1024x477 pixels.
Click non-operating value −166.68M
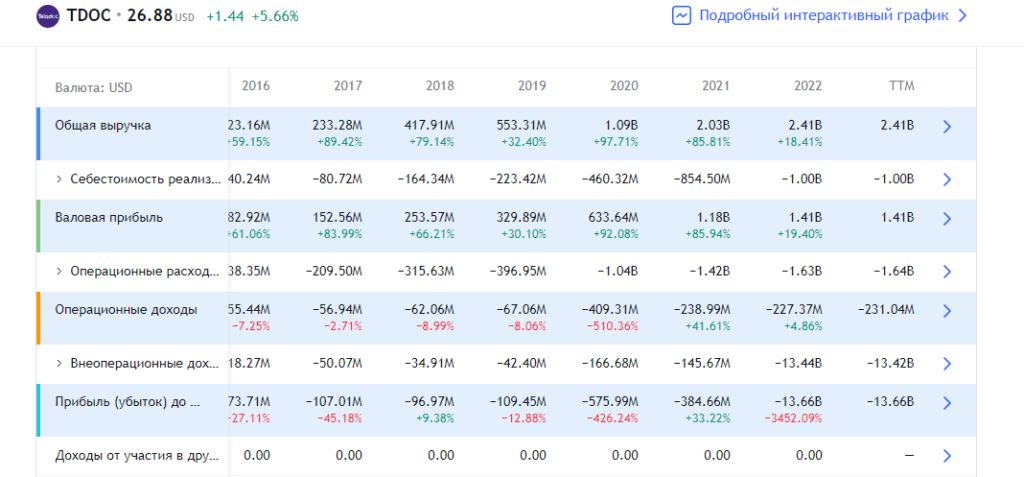pos(609,364)
